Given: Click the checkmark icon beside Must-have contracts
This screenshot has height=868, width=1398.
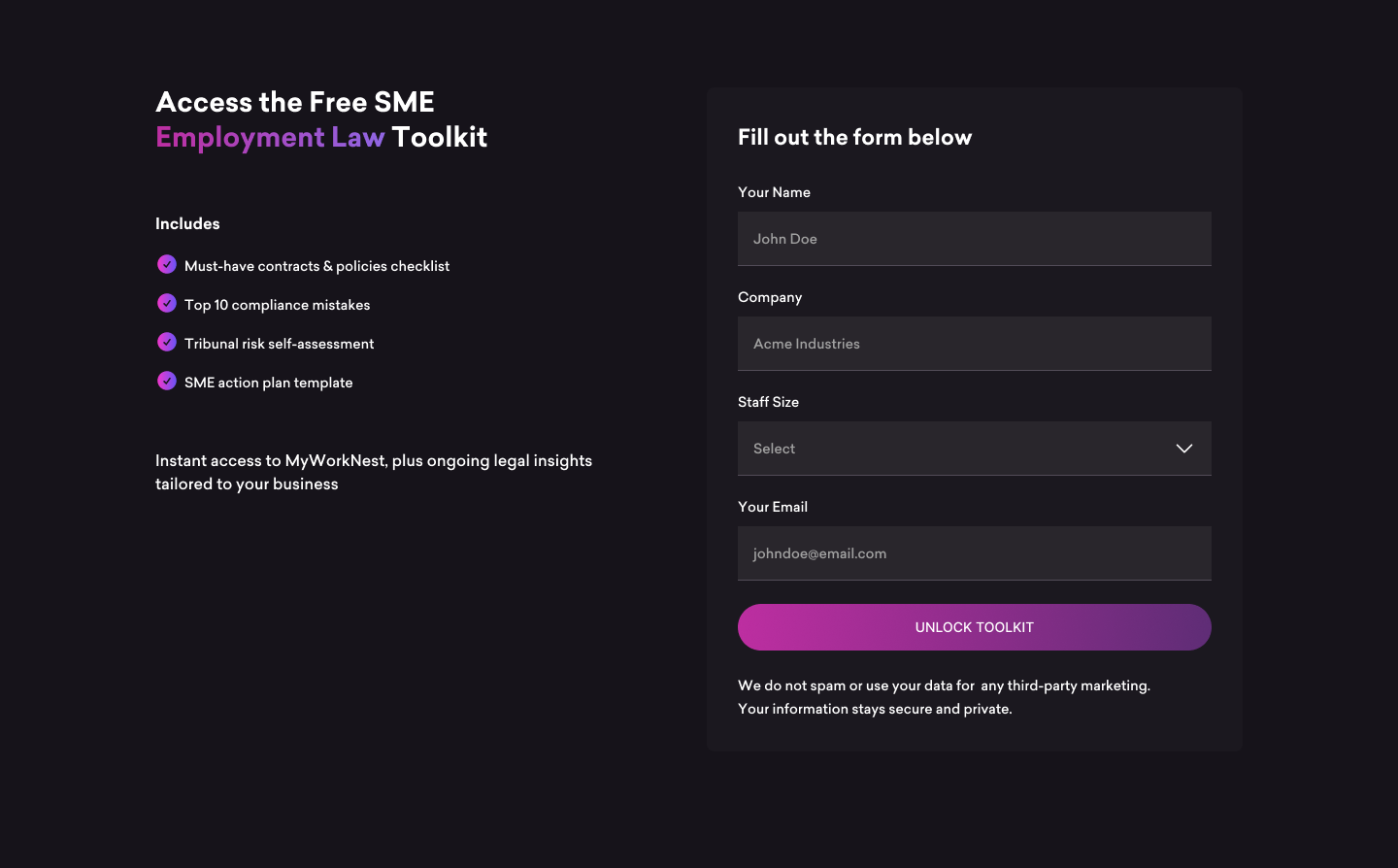Looking at the screenshot, I should tap(167, 264).
